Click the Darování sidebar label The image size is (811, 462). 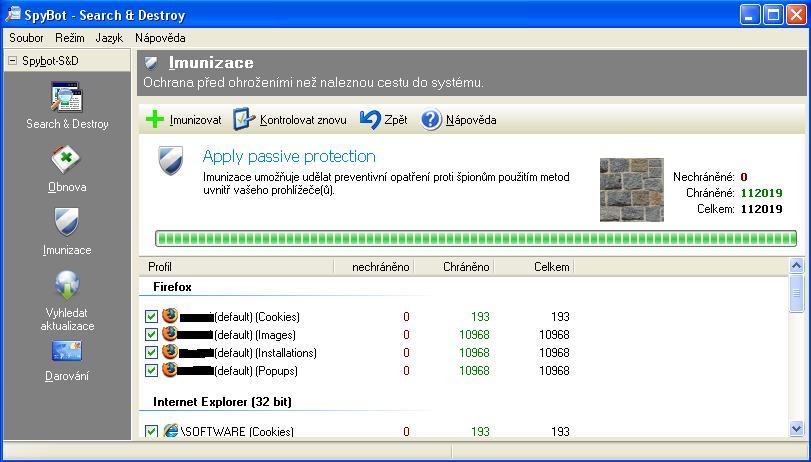[x=67, y=376]
